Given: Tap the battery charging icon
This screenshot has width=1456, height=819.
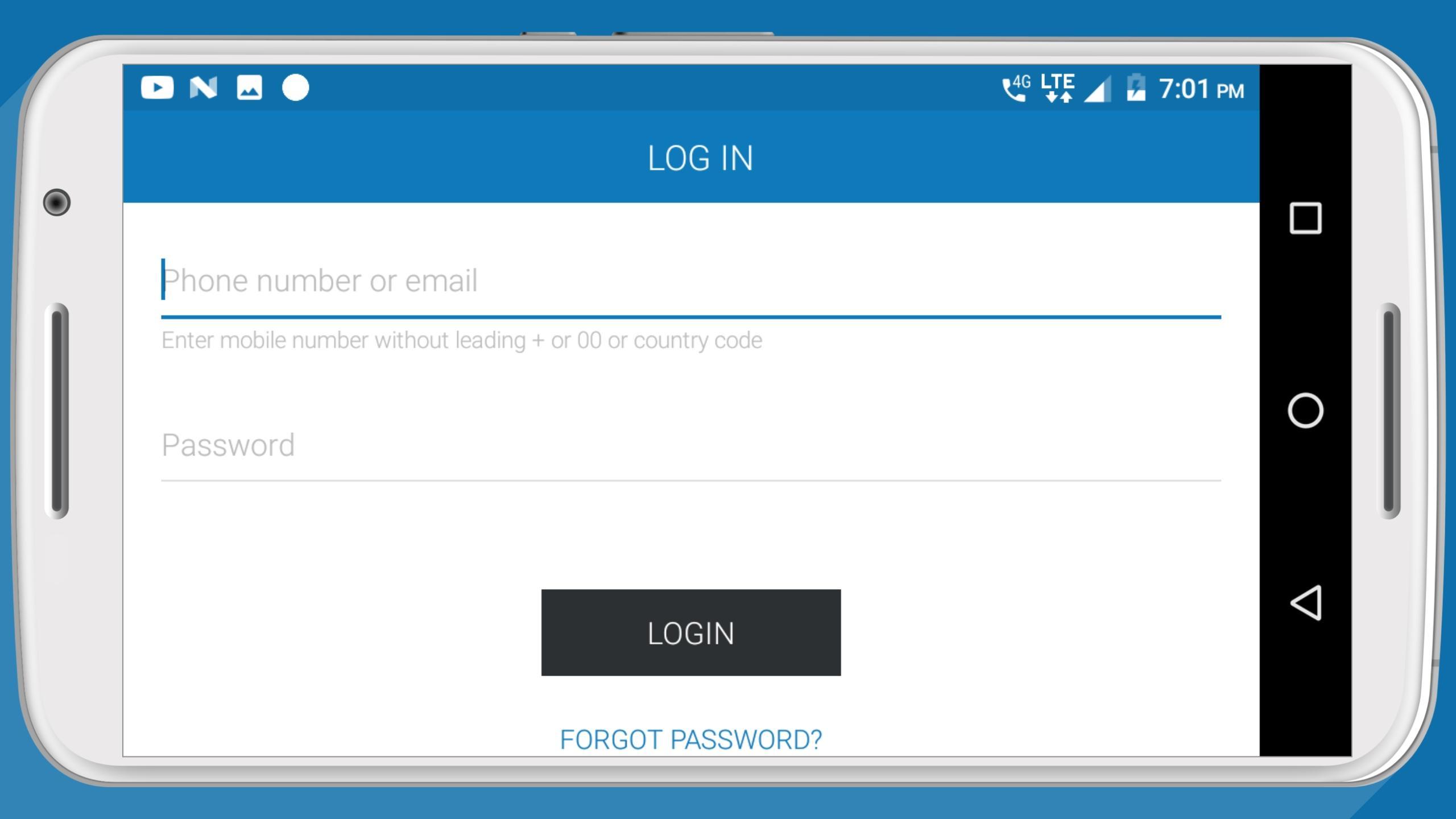Looking at the screenshot, I should point(1136,88).
